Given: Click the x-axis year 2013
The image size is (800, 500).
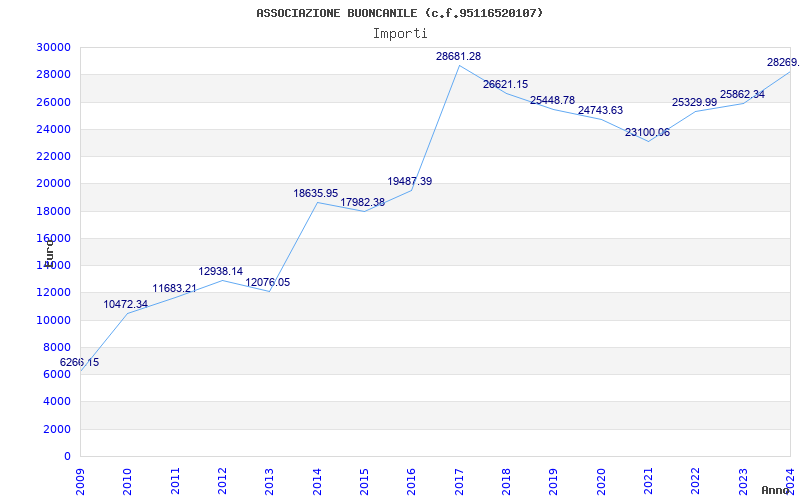Looking at the screenshot, I should [x=269, y=481].
